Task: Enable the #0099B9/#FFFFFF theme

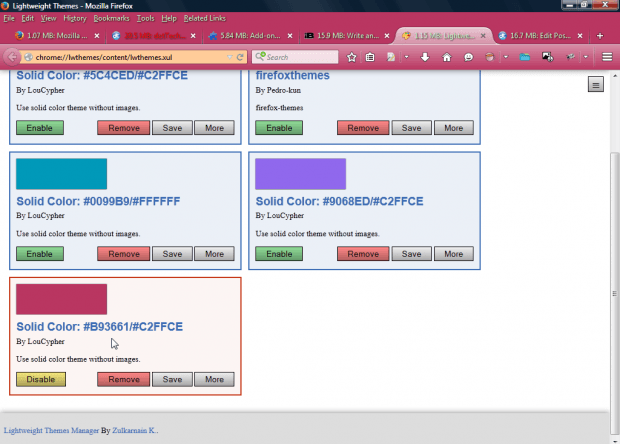Action: point(40,254)
